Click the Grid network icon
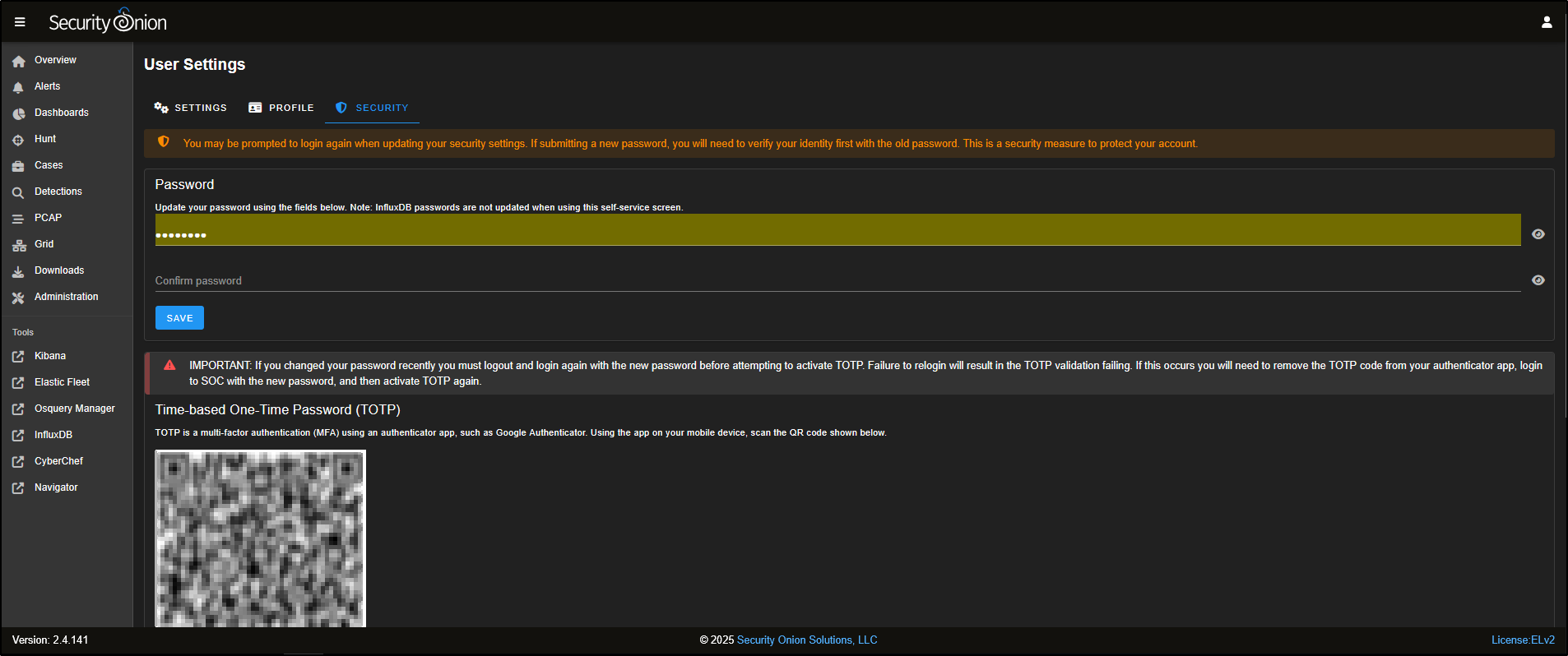Image resolution: width=1568 pixels, height=656 pixels. click(18, 245)
